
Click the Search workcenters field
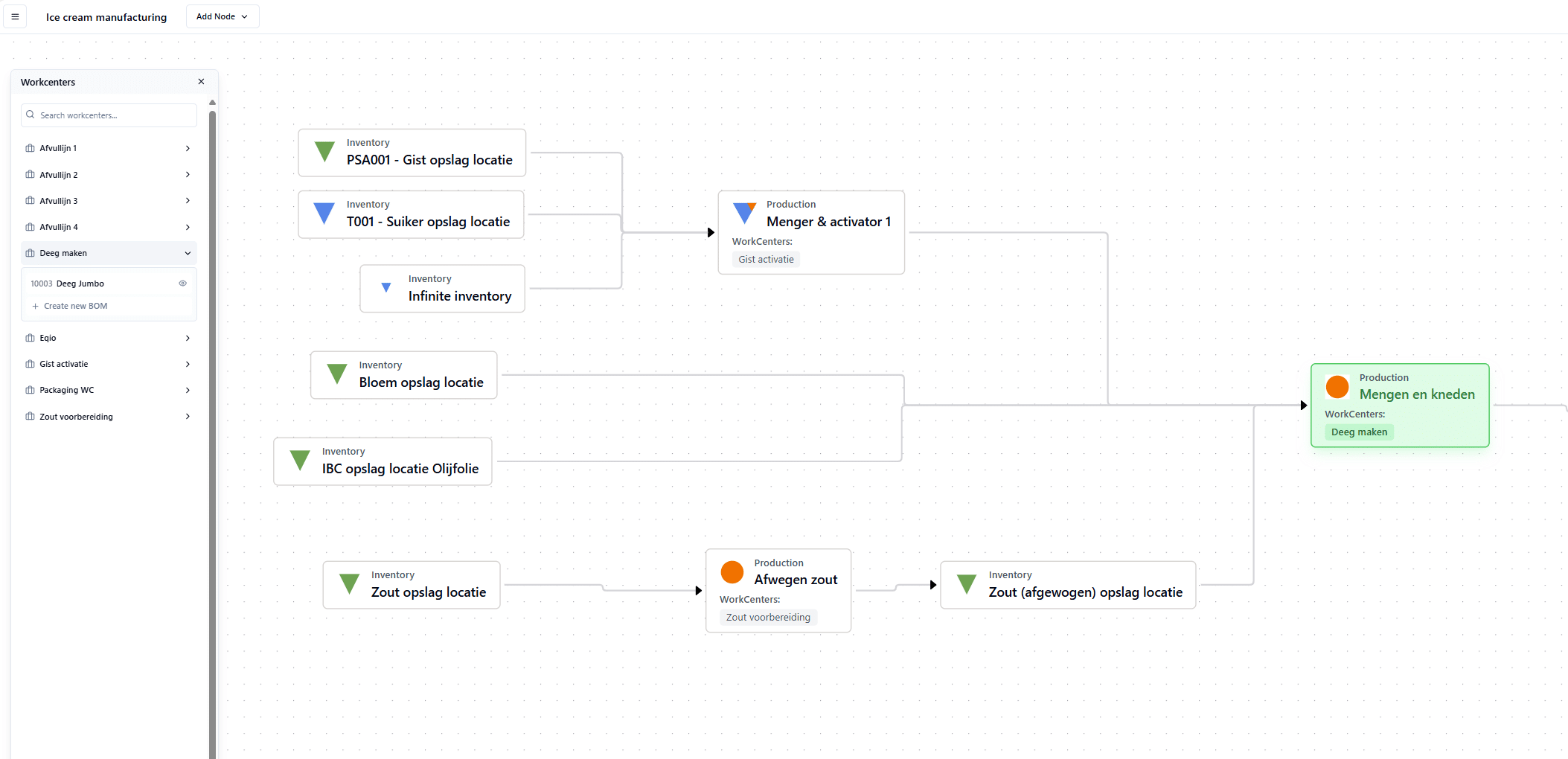tap(112, 115)
